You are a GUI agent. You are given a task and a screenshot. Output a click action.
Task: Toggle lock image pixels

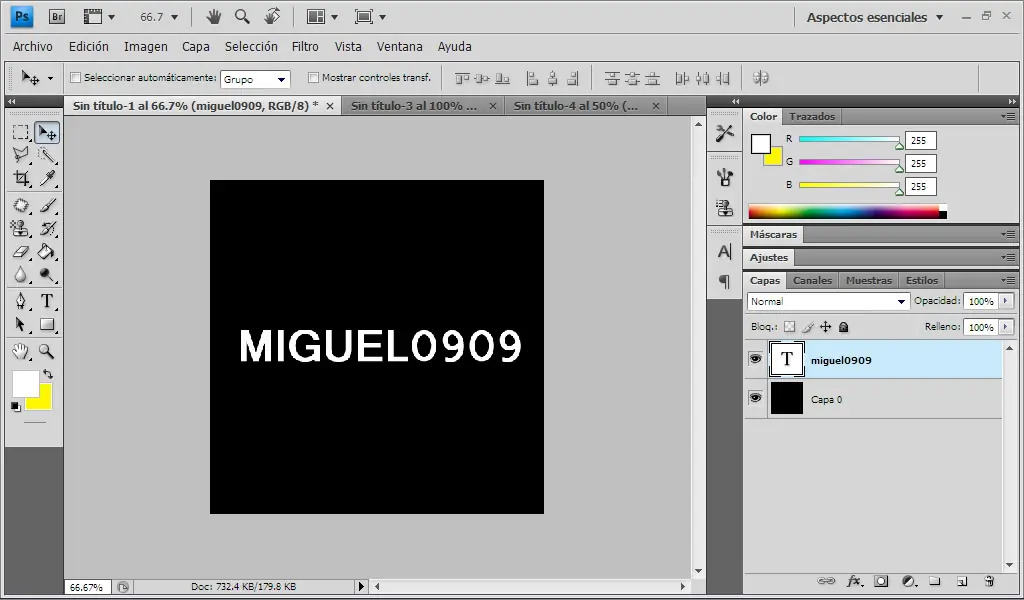[x=808, y=327]
